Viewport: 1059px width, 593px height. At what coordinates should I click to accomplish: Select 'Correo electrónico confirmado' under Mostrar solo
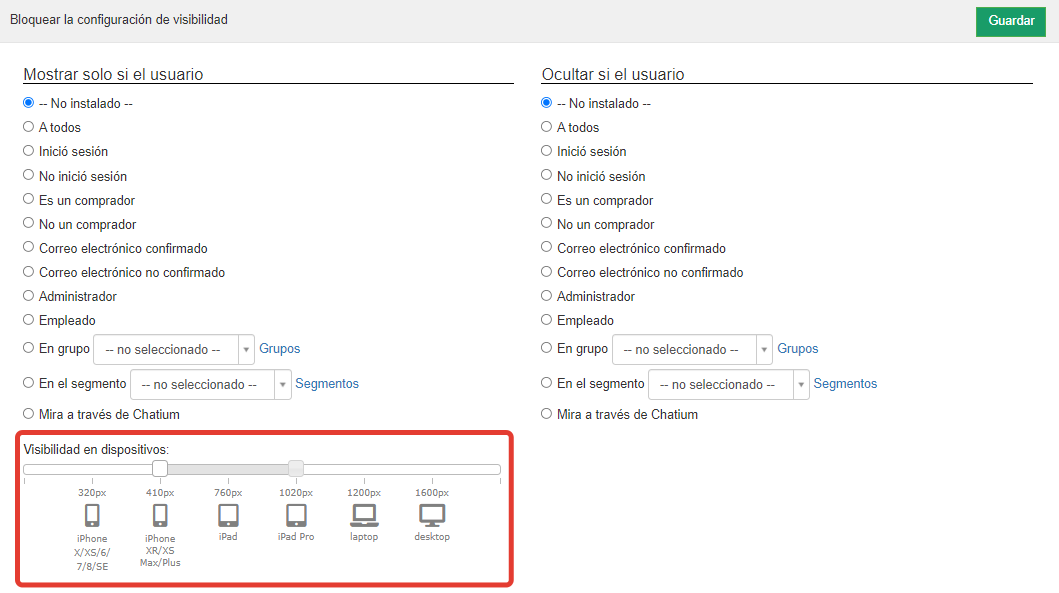pyautogui.click(x=28, y=247)
